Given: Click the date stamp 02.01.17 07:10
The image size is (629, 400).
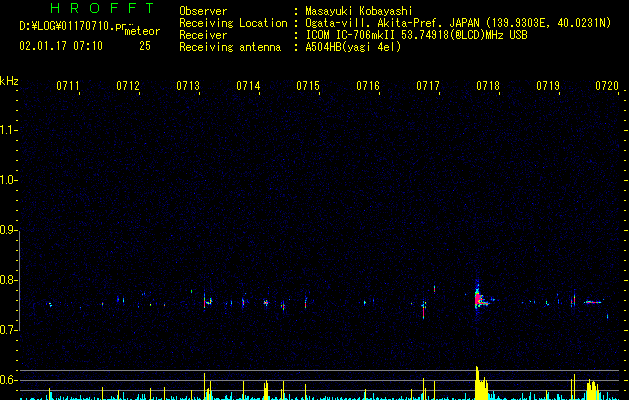Looking at the screenshot, I should click(x=61, y=46).
